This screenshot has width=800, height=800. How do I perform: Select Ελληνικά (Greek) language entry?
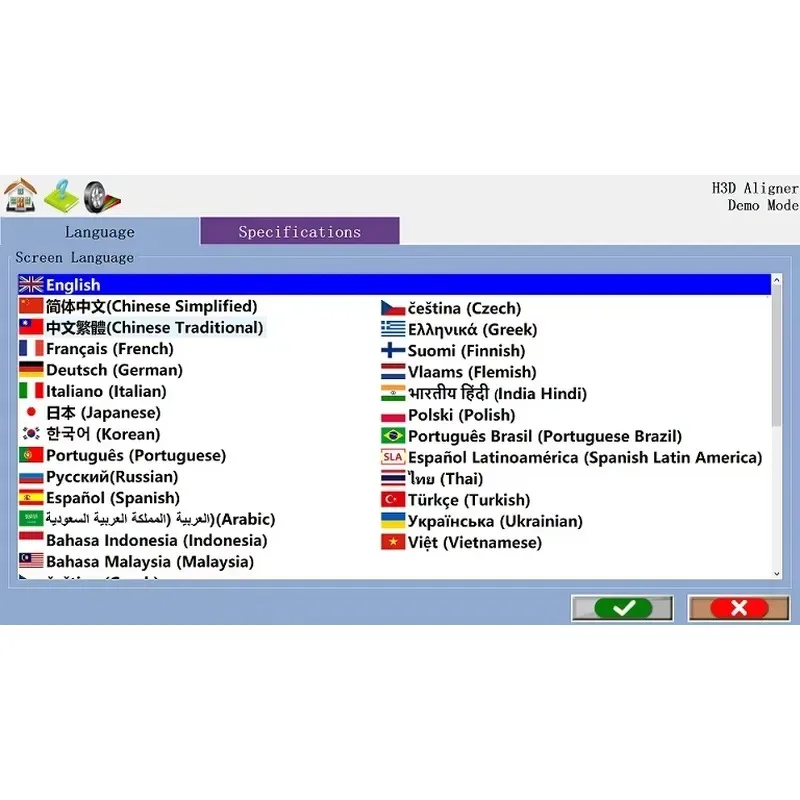[x=459, y=330]
